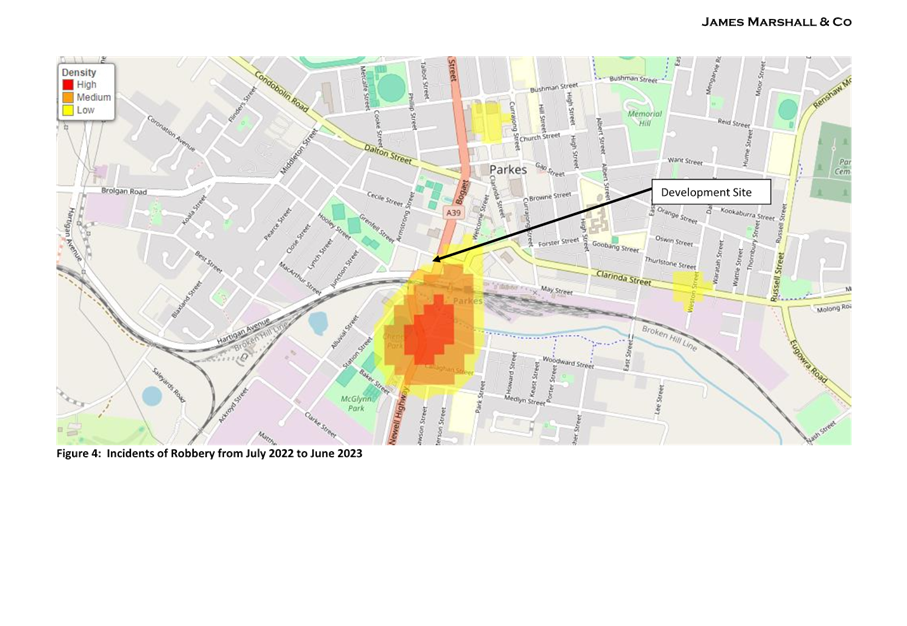Screen dimensions: 907x626
Task: Click the Saleyards Road label
Action: [169, 386]
